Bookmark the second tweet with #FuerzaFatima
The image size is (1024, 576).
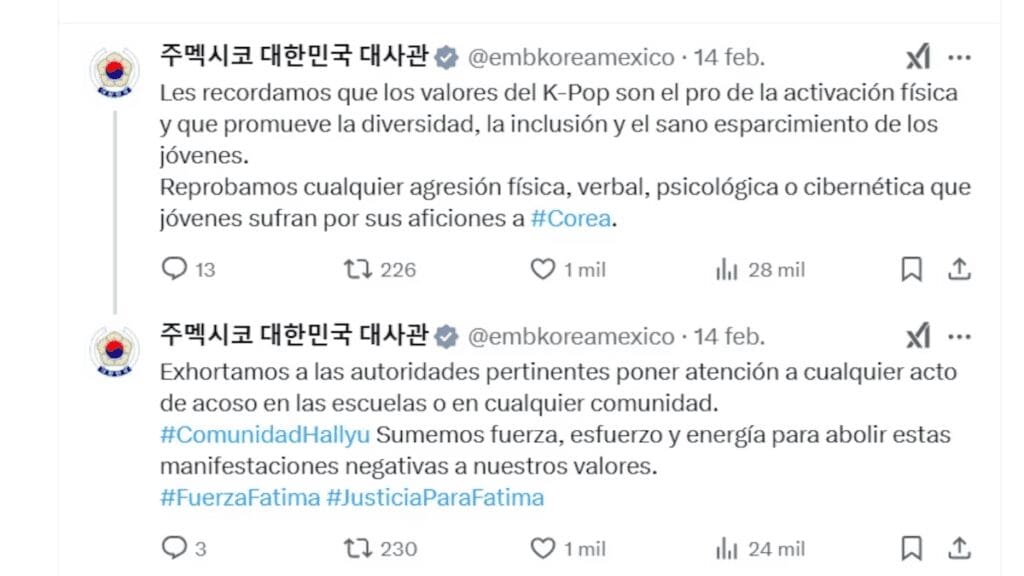[911, 548]
